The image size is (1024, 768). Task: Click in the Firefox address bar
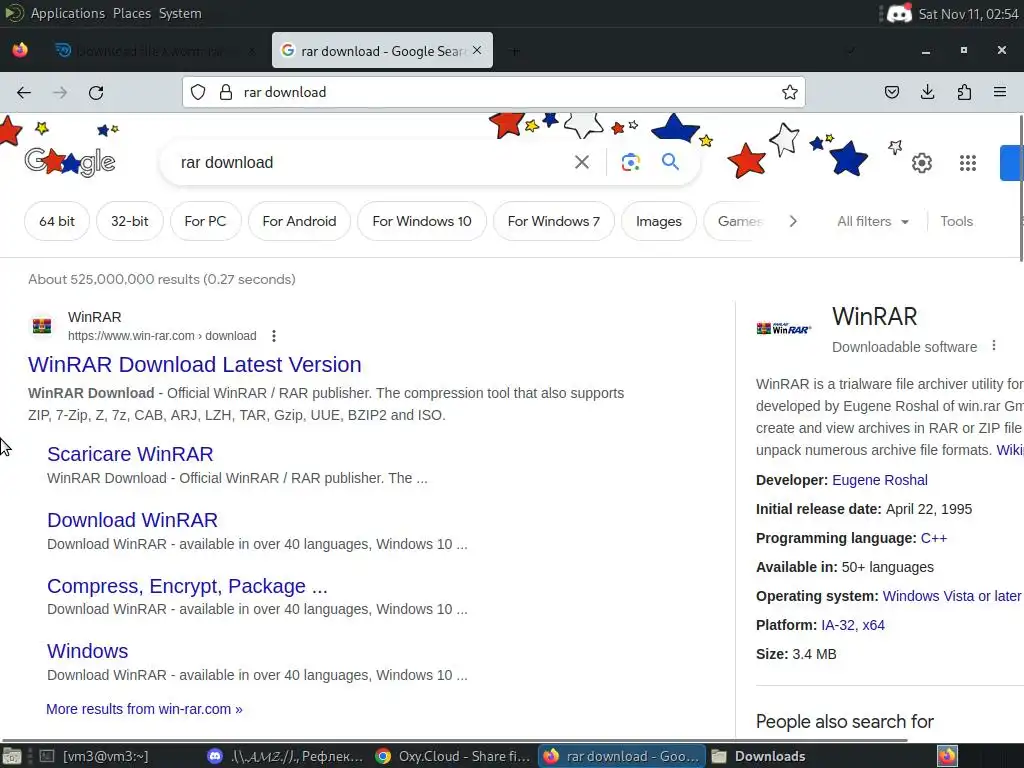pos(493,93)
